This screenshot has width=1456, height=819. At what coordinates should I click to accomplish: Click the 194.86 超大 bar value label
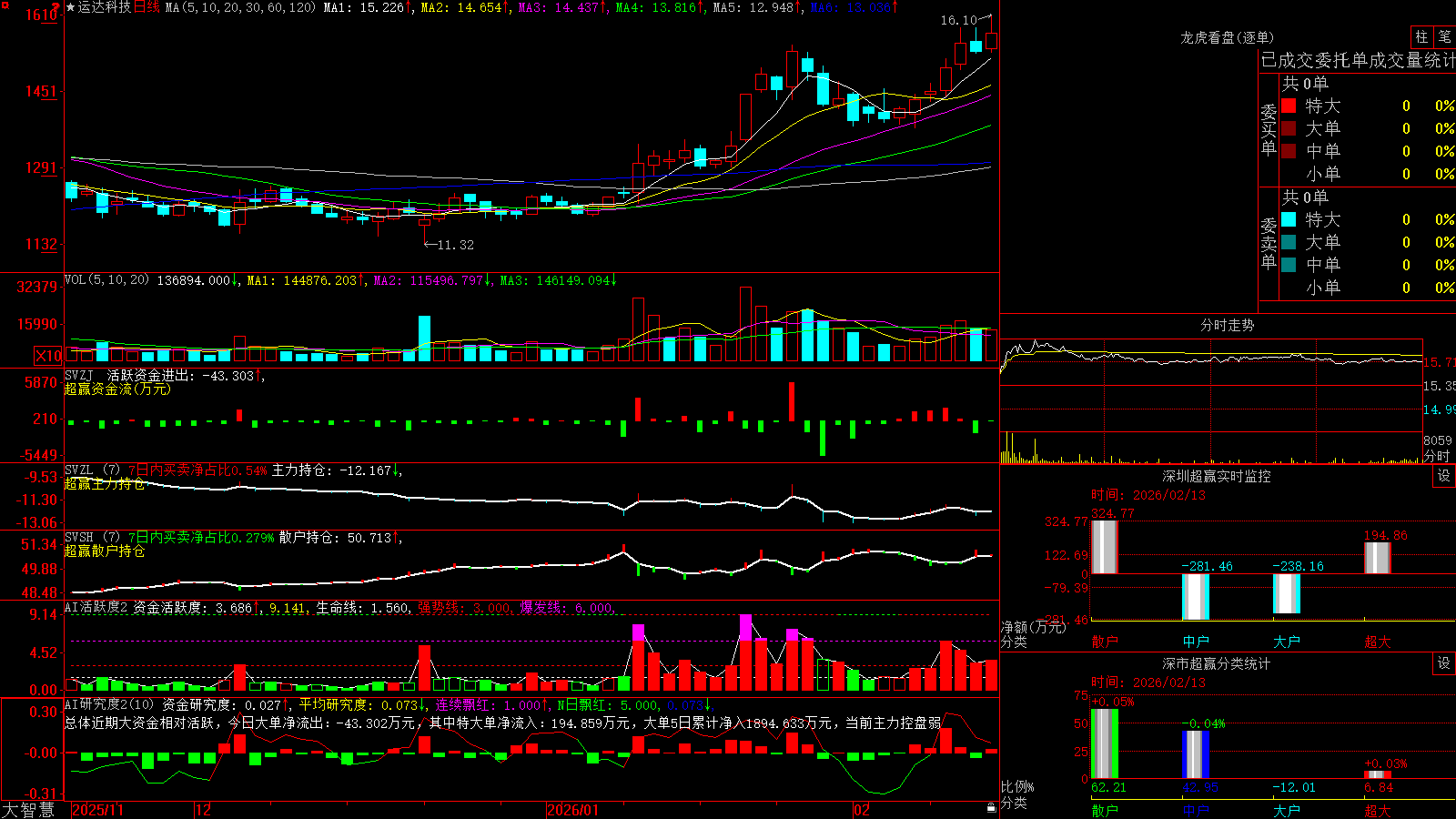[x=1385, y=535]
